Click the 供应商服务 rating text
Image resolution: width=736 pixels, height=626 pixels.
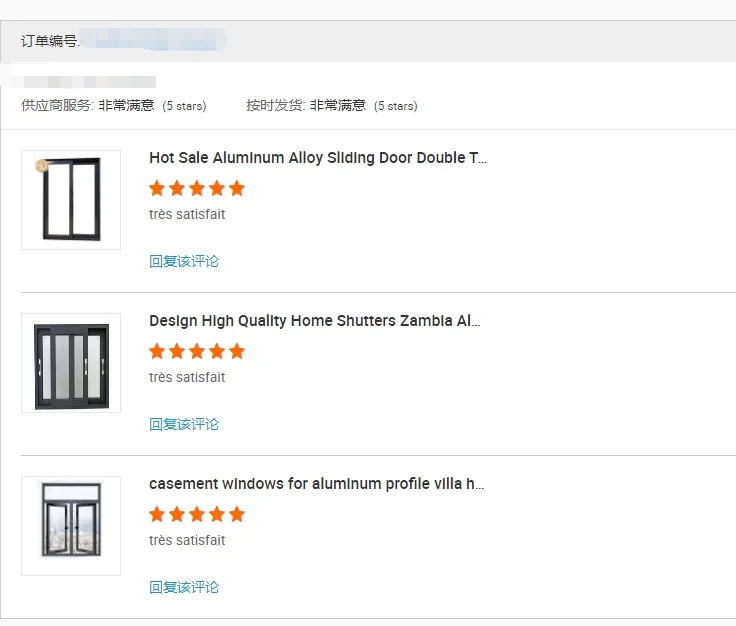pyautogui.click(x=88, y=105)
